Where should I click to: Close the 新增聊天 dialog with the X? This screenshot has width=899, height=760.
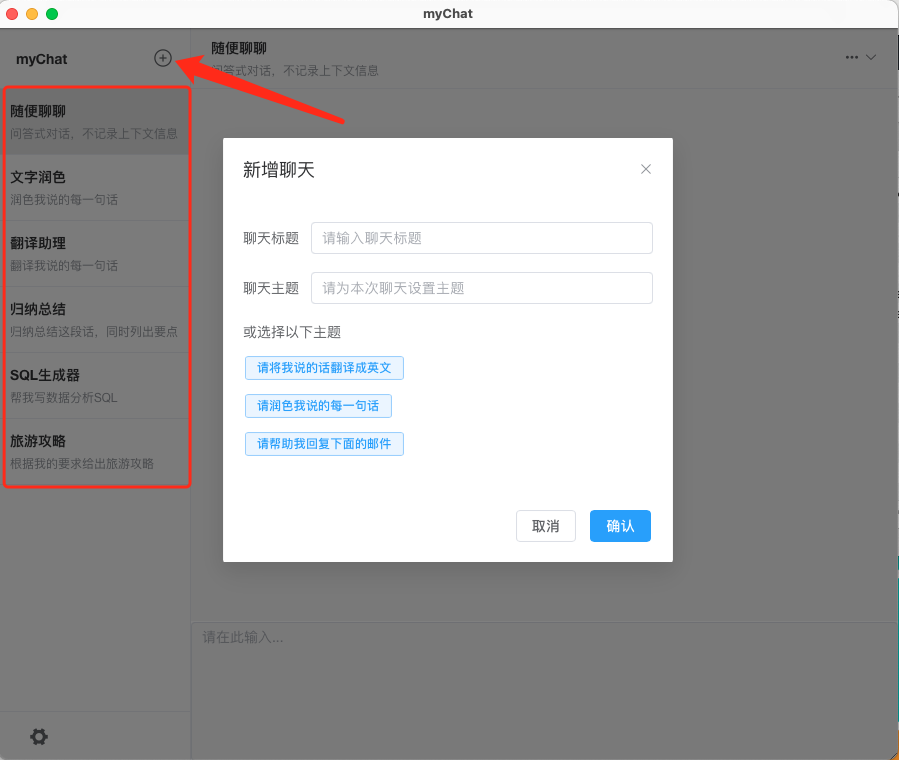(x=645, y=169)
